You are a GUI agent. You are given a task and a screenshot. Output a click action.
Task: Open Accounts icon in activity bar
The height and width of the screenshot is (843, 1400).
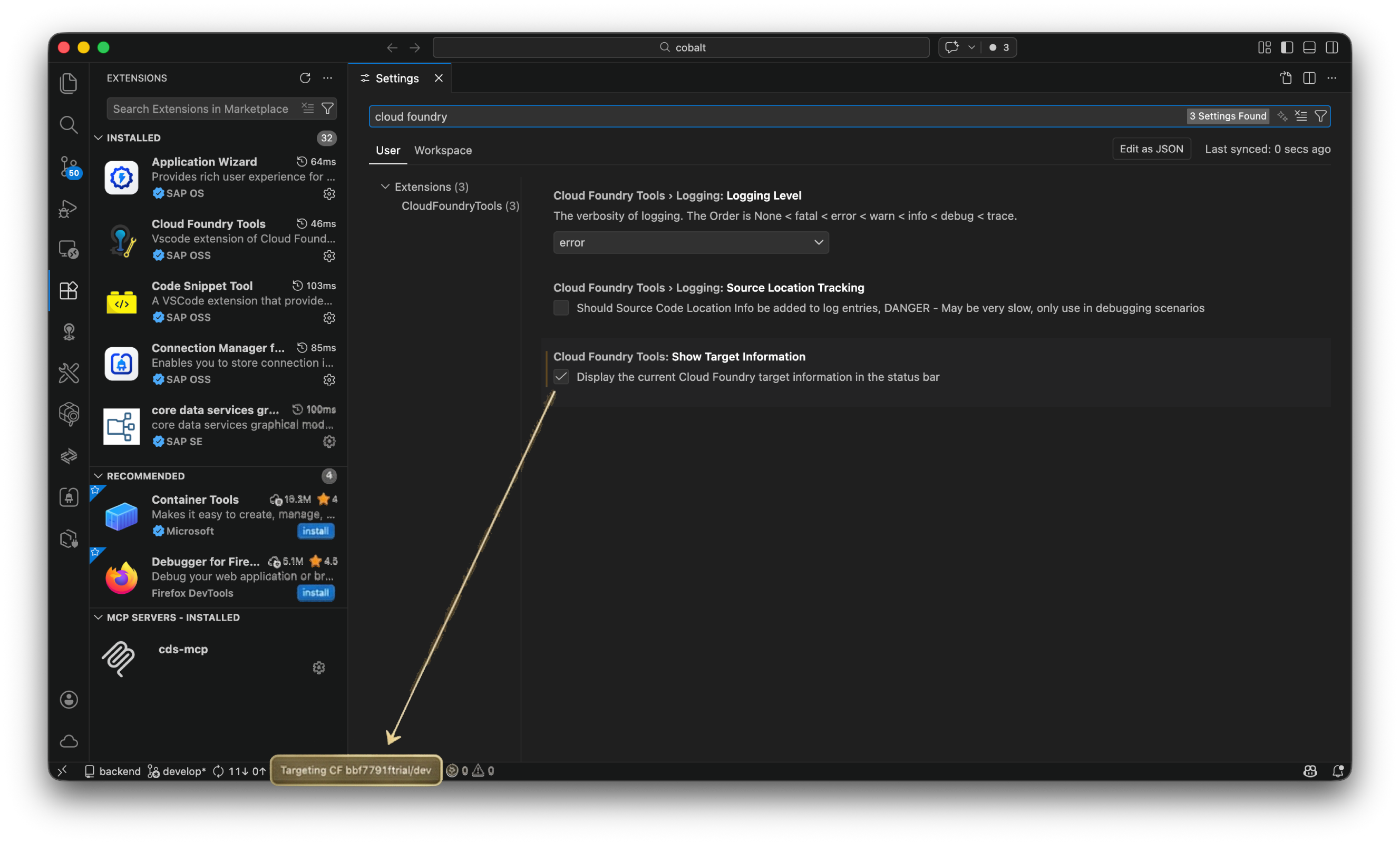coord(69,700)
